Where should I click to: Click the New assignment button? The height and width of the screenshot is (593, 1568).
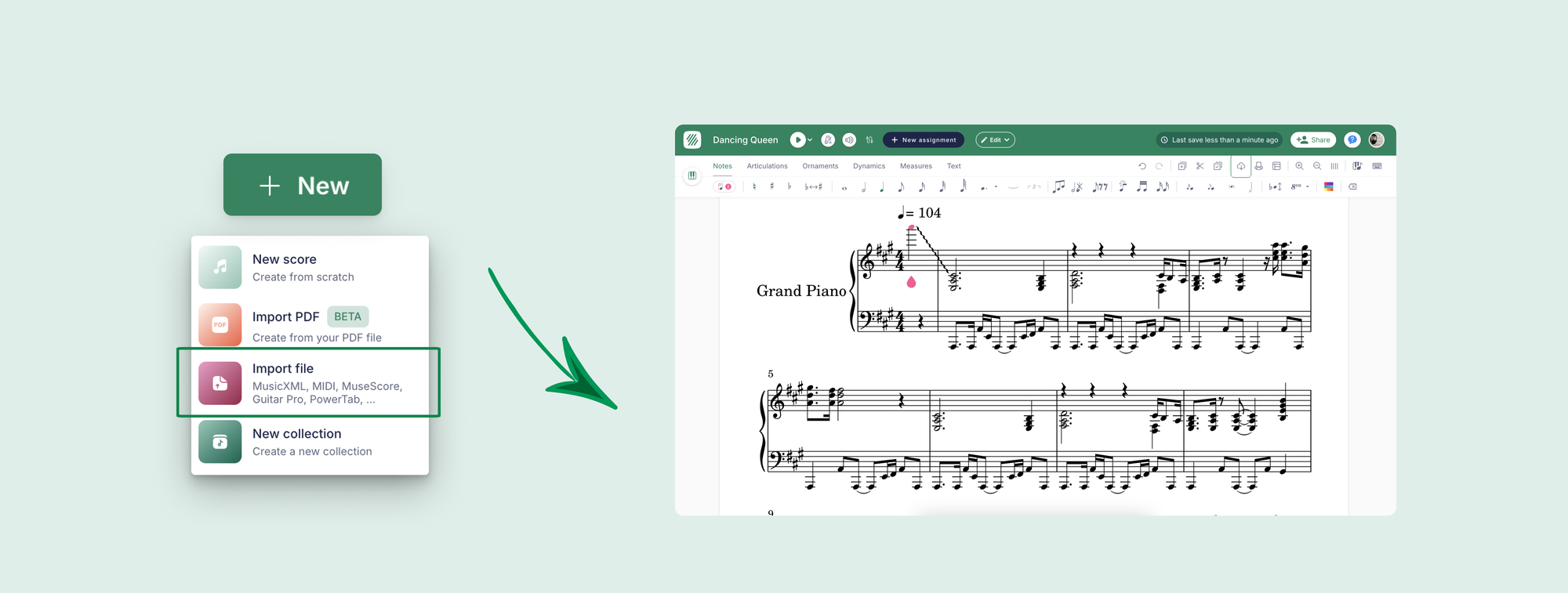coord(923,140)
